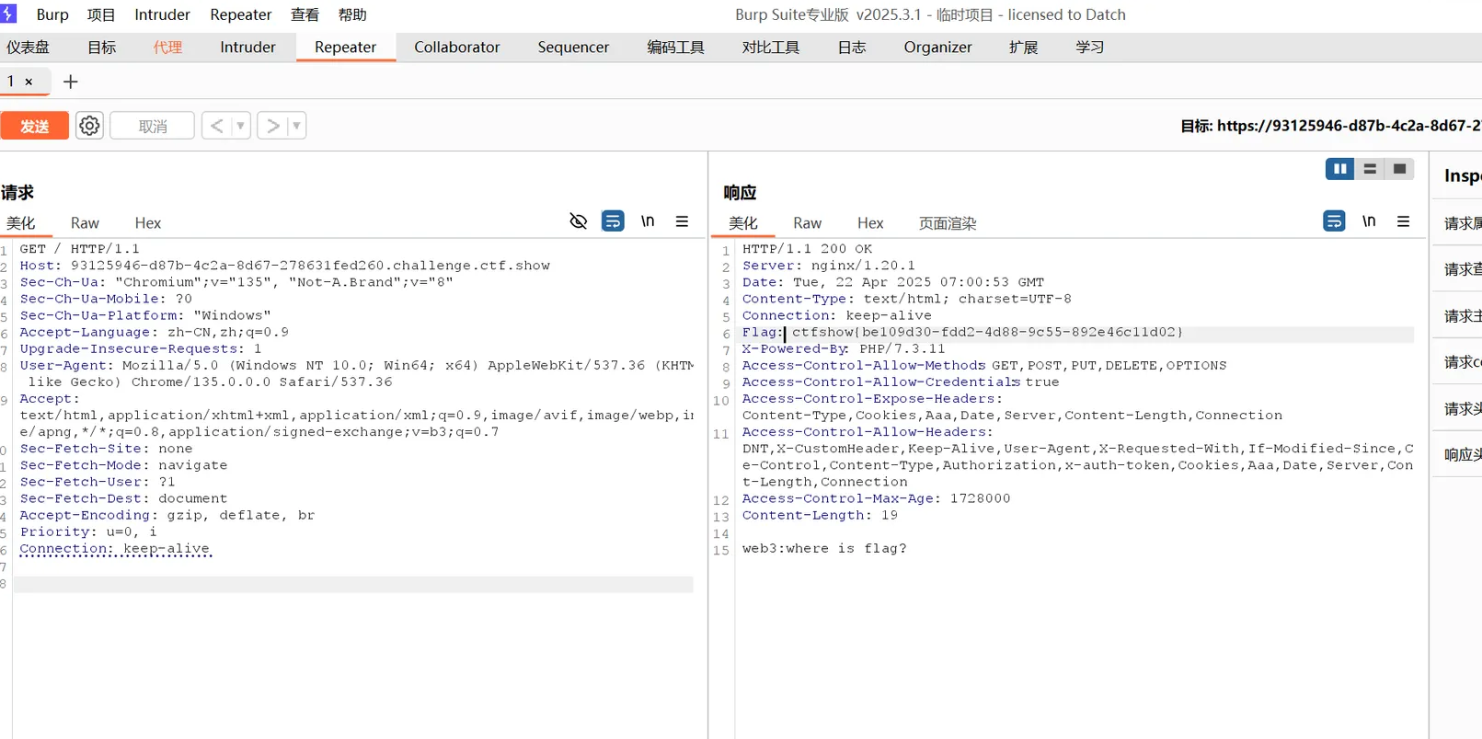Image resolution: width=1482 pixels, height=739 pixels.
Task: Select the Repeater tool tab
Action: [346, 47]
